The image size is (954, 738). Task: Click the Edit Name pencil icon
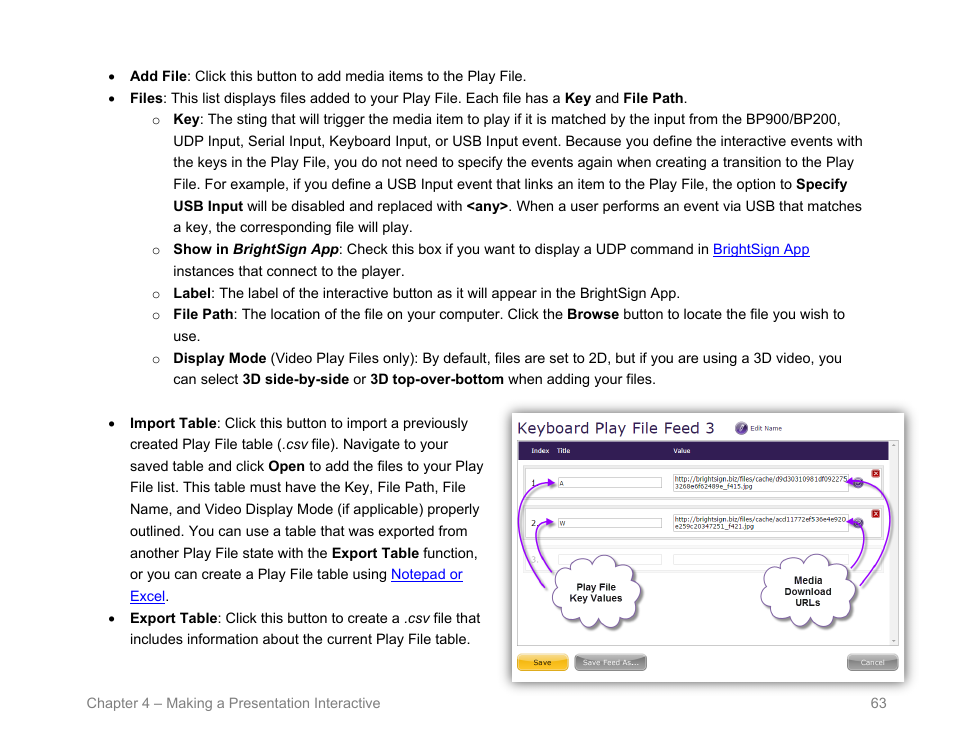(x=740, y=428)
